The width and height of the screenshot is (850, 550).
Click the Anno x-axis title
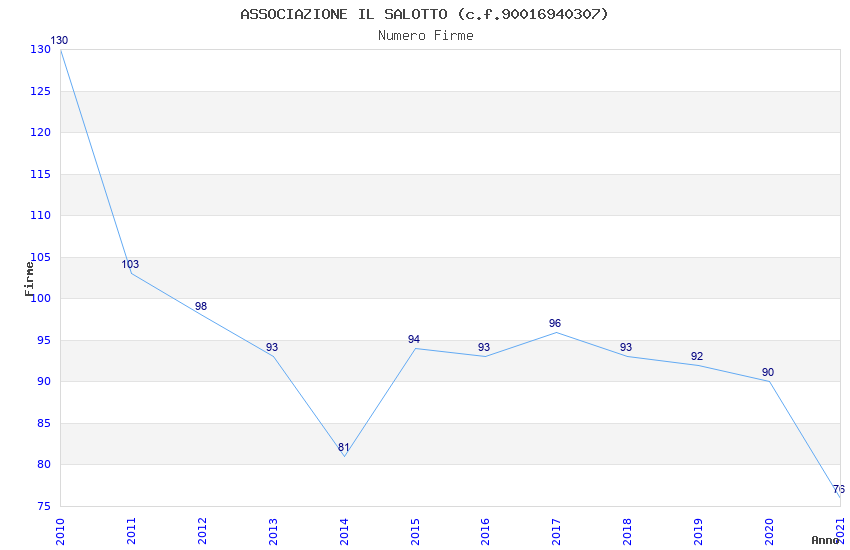pyautogui.click(x=825, y=540)
